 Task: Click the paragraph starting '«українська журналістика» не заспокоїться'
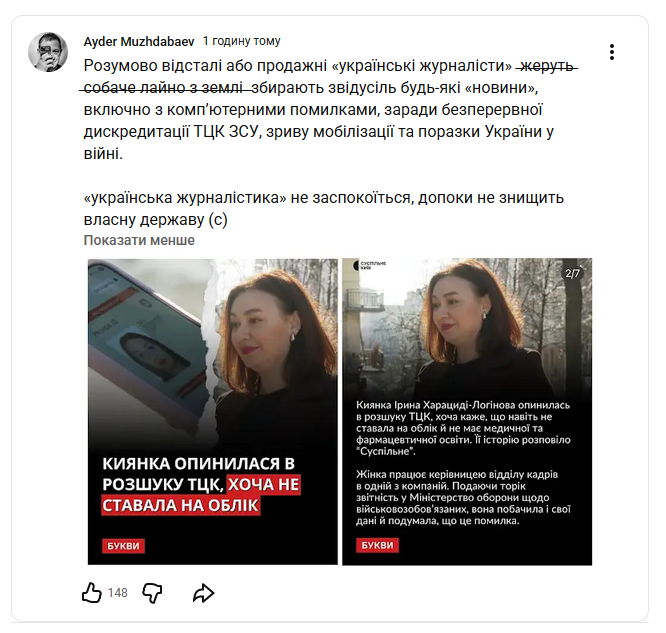[x=324, y=209]
